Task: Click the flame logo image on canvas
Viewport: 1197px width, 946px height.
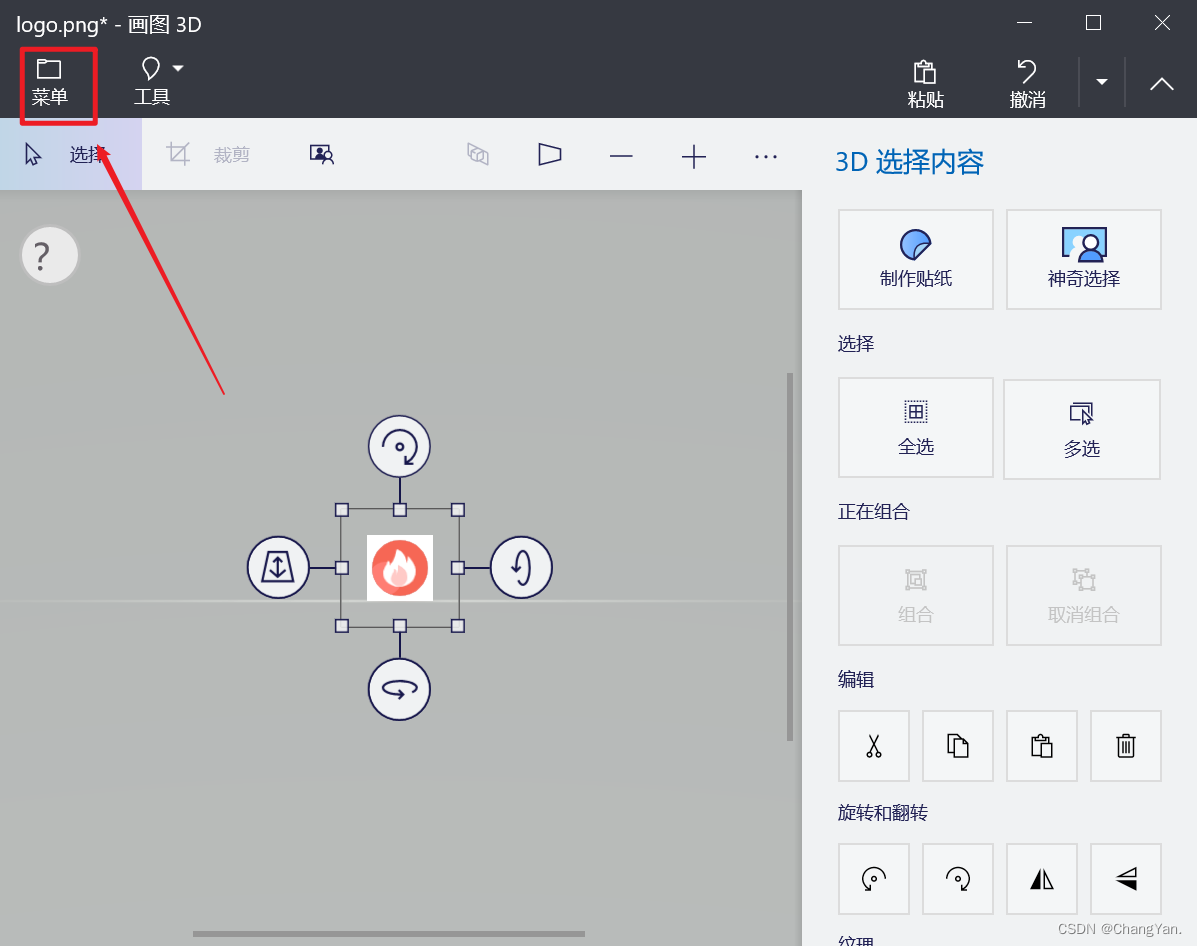Action: click(399, 567)
